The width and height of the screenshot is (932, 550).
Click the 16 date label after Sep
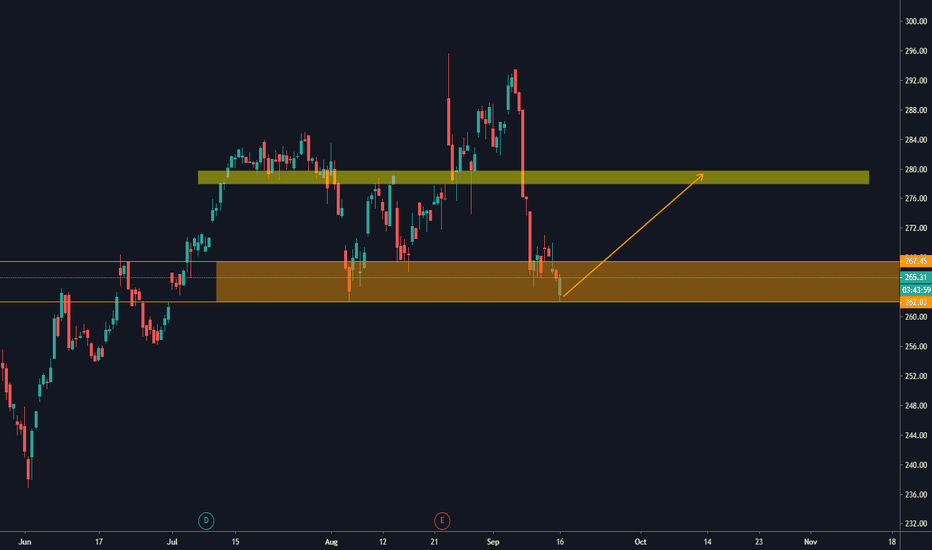(x=560, y=542)
